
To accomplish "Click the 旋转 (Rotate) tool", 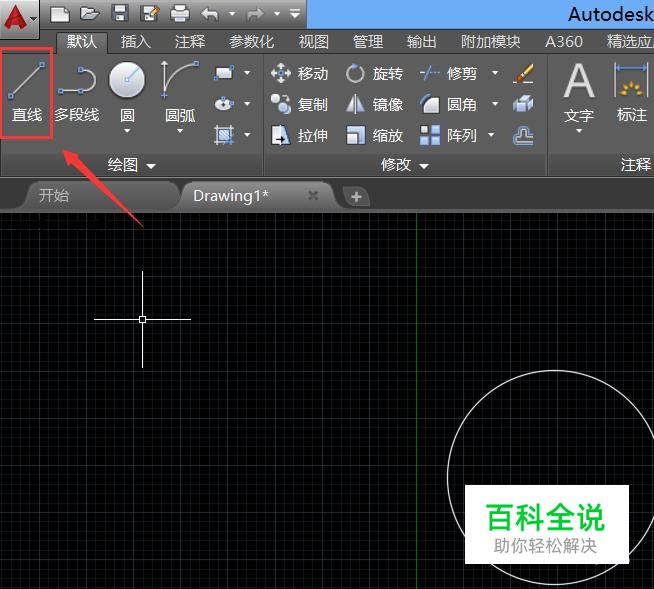I will pos(375,74).
